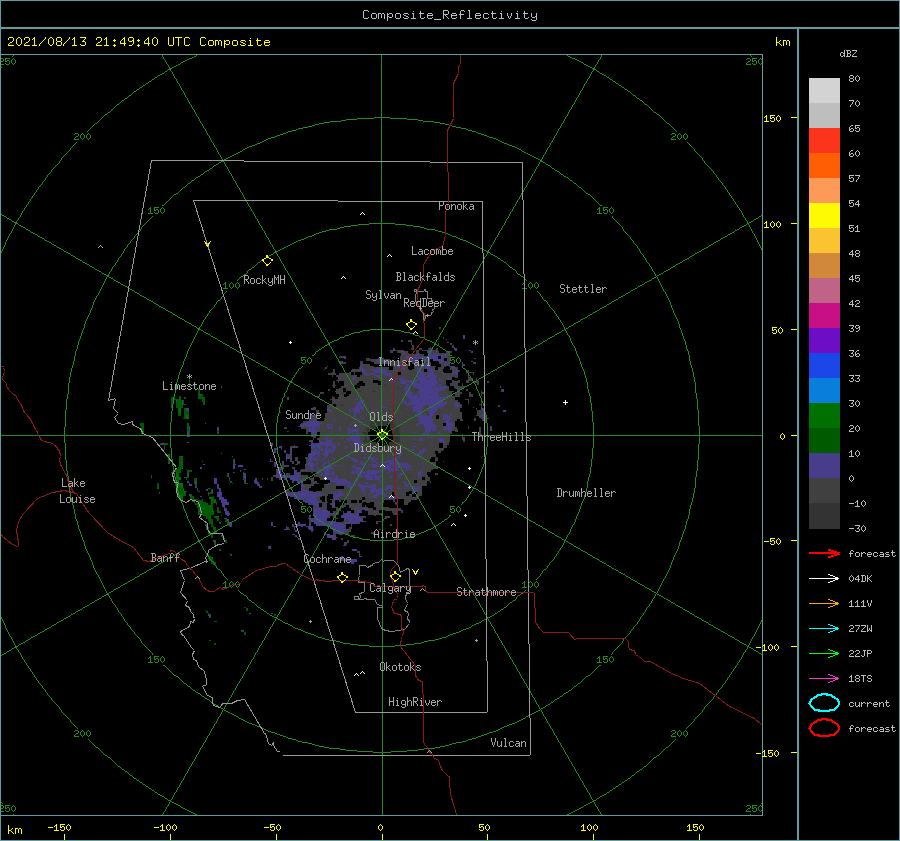Click the Blackfalds town label

tap(425, 277)
